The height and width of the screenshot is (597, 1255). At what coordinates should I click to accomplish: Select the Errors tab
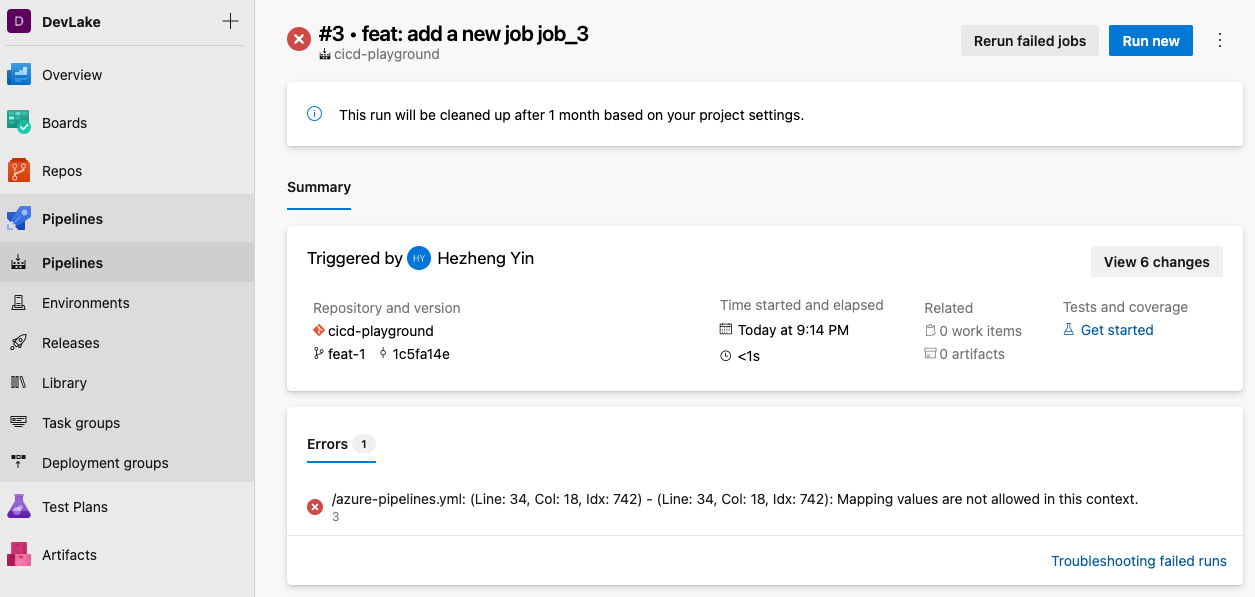pyautogui.click(x=328, y=444)
